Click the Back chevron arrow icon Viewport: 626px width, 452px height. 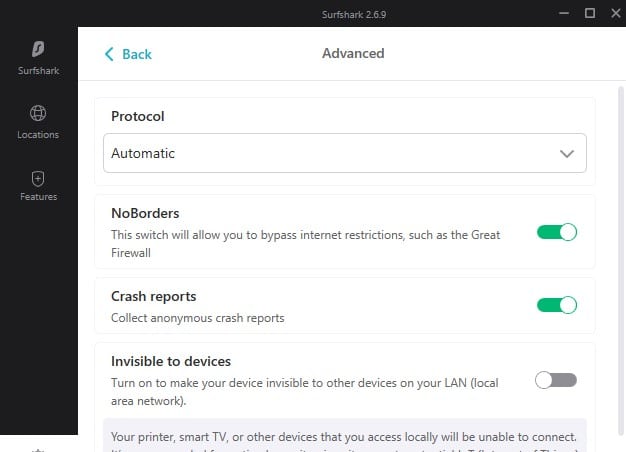pos(109,54)
